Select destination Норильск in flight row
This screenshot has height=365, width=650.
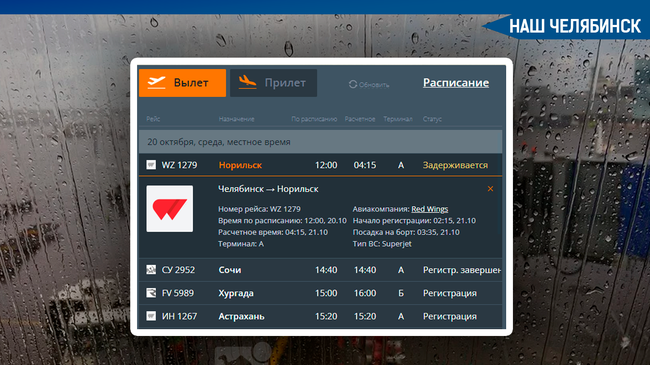point(240,165)
